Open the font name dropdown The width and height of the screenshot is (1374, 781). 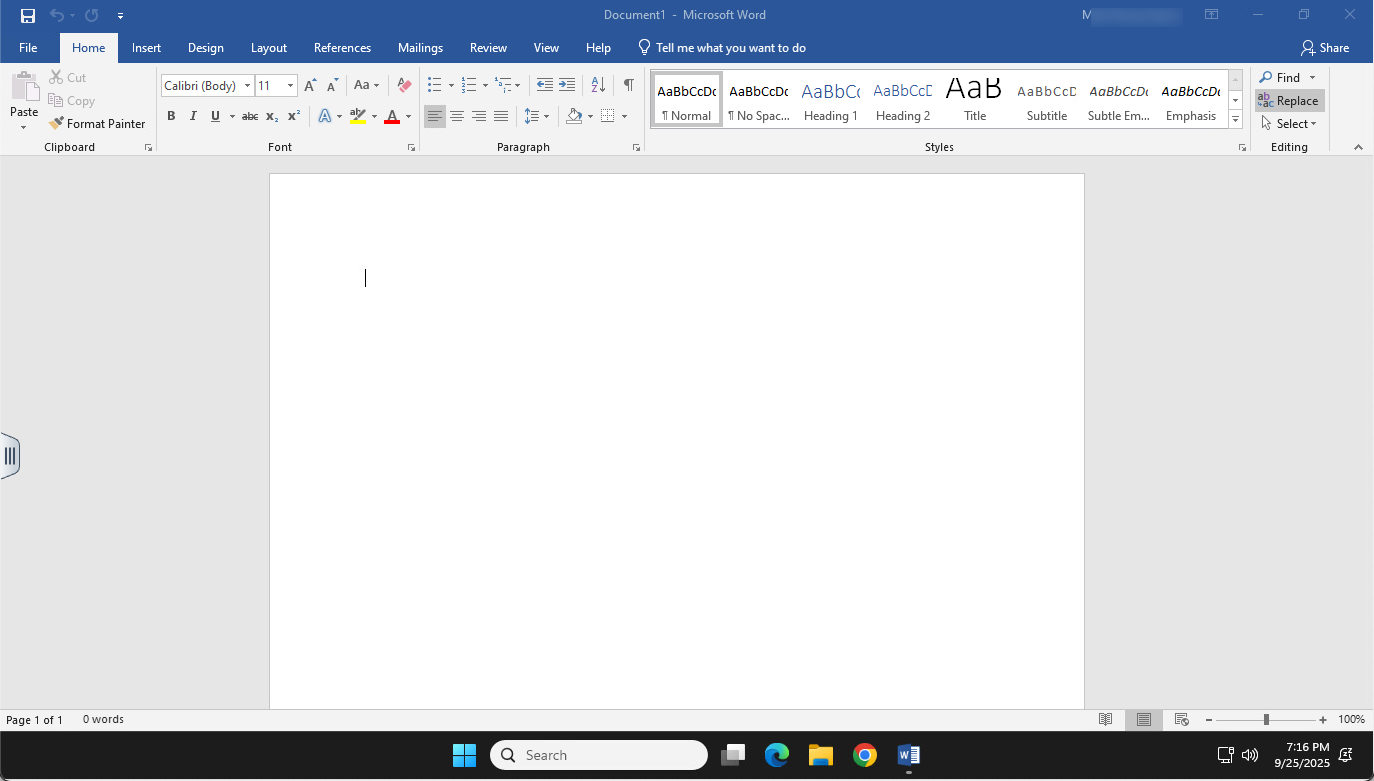(x=247, y=86)
